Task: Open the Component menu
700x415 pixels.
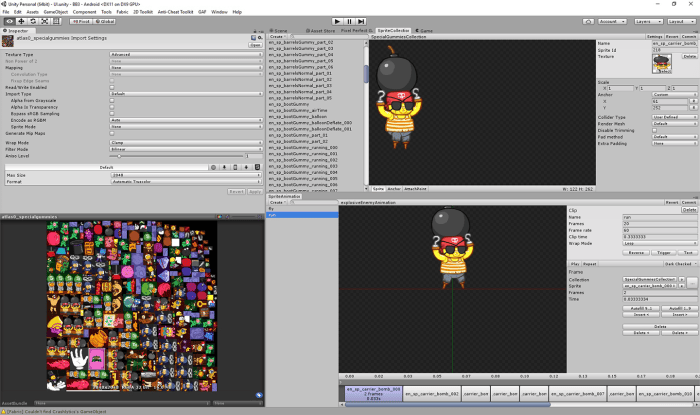Action: click(84, 12)
